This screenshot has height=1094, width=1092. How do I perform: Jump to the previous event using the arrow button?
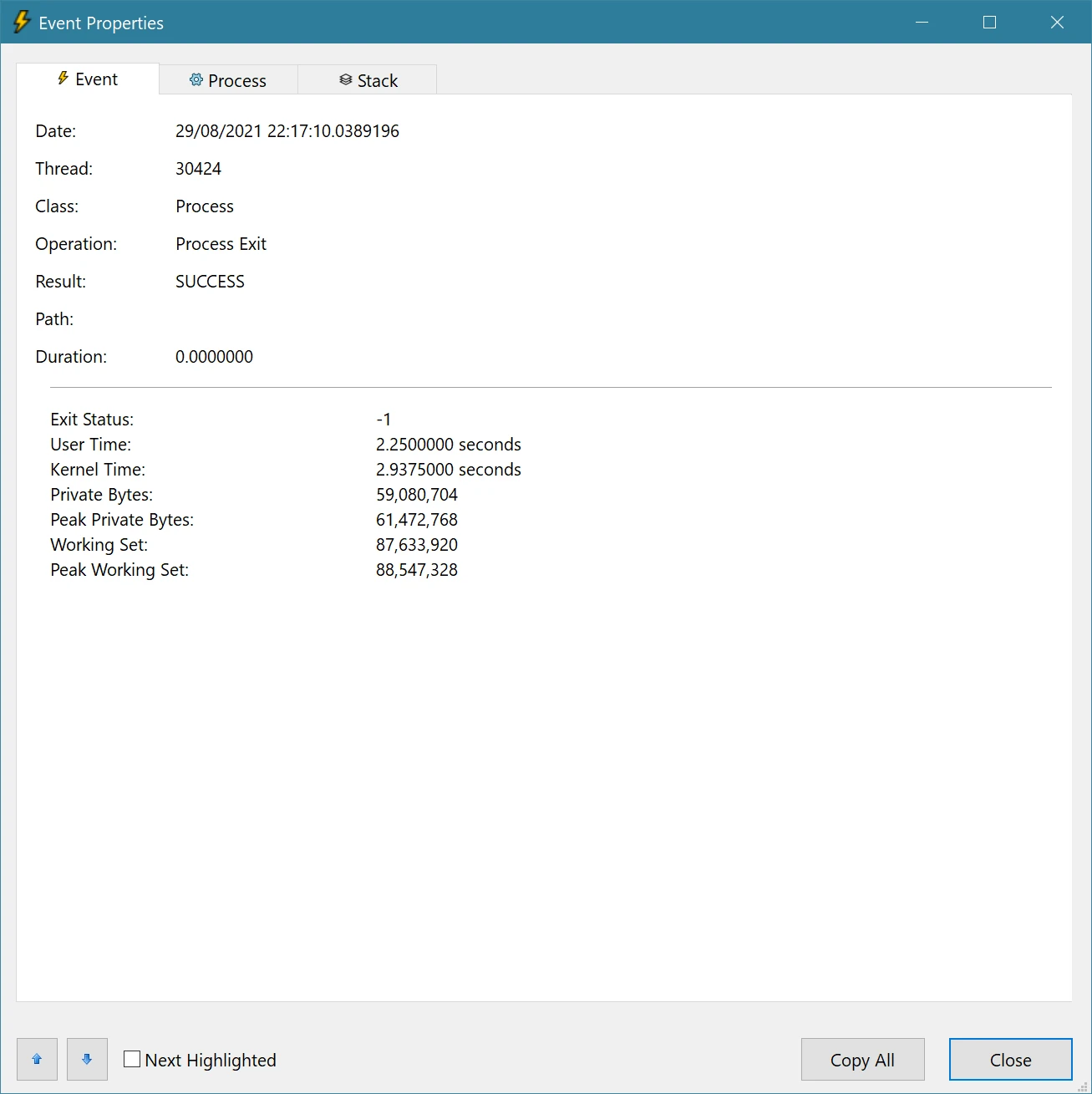point(37,1059)
